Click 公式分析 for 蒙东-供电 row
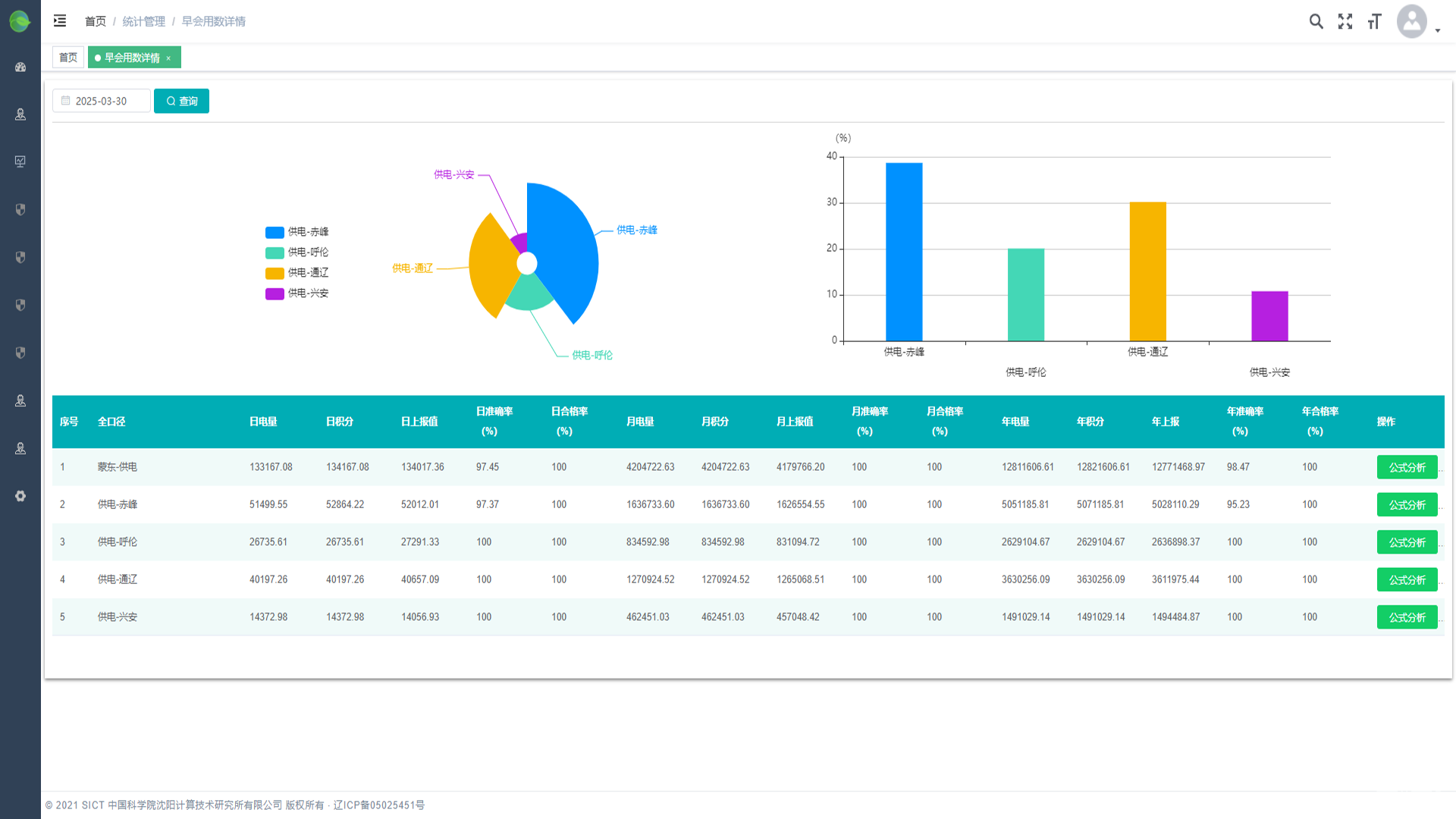 click(1407, 468)
